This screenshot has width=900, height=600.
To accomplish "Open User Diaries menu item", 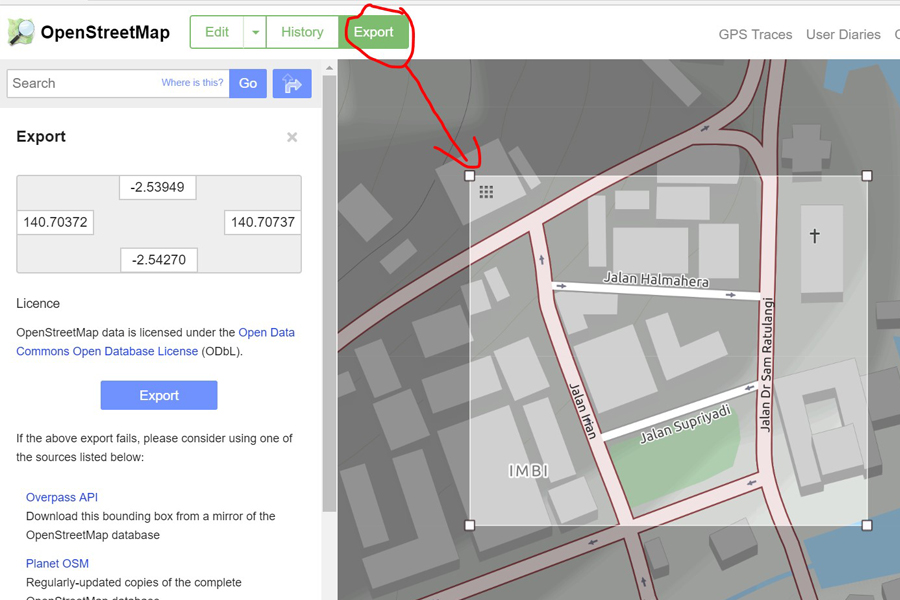I will click(843, 34).
